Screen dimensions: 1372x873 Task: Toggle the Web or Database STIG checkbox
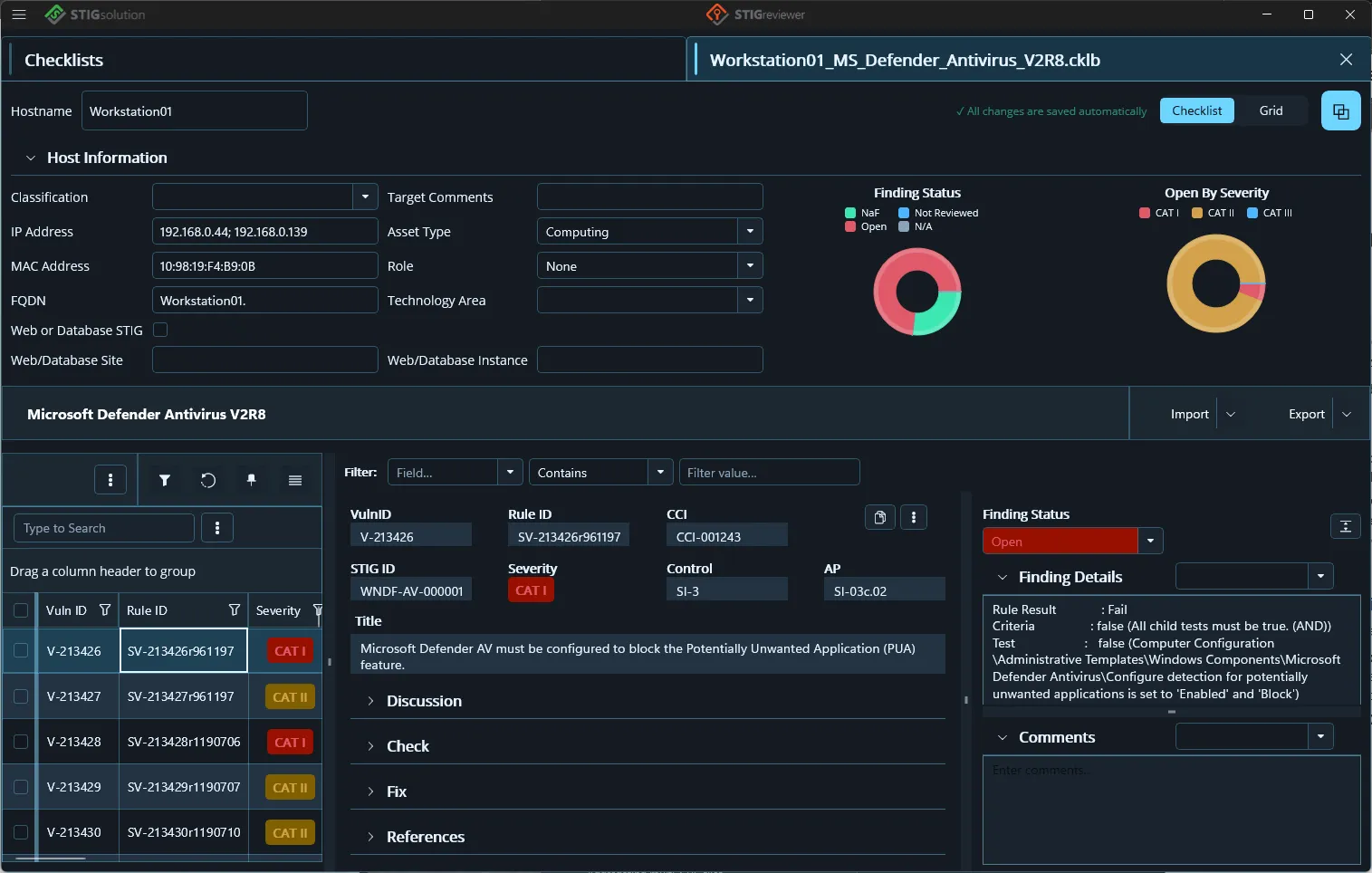coord(160,331)
